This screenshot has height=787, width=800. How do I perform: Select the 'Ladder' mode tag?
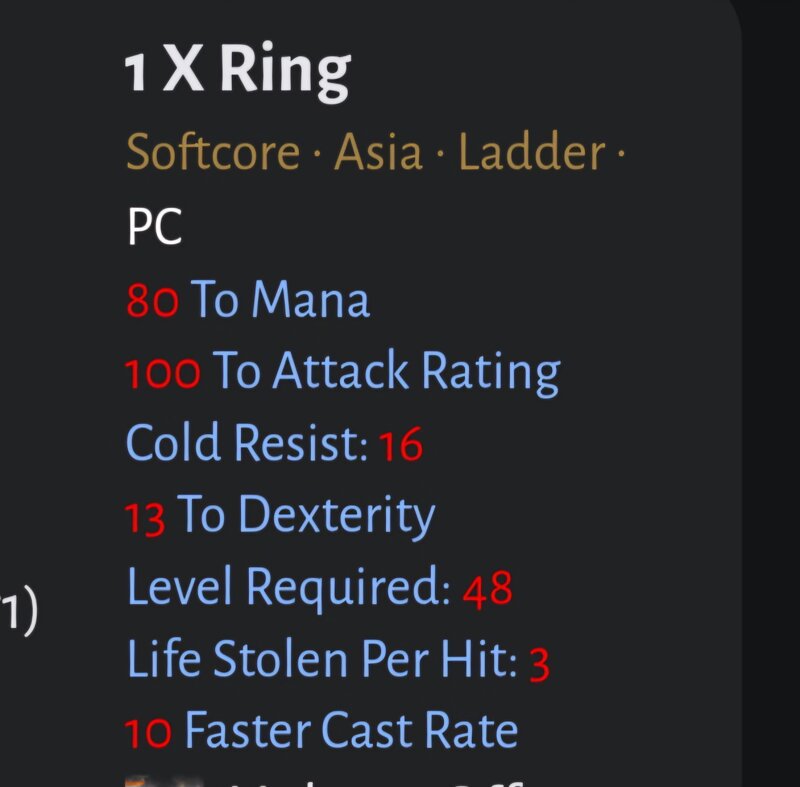(x=532, y=151)
